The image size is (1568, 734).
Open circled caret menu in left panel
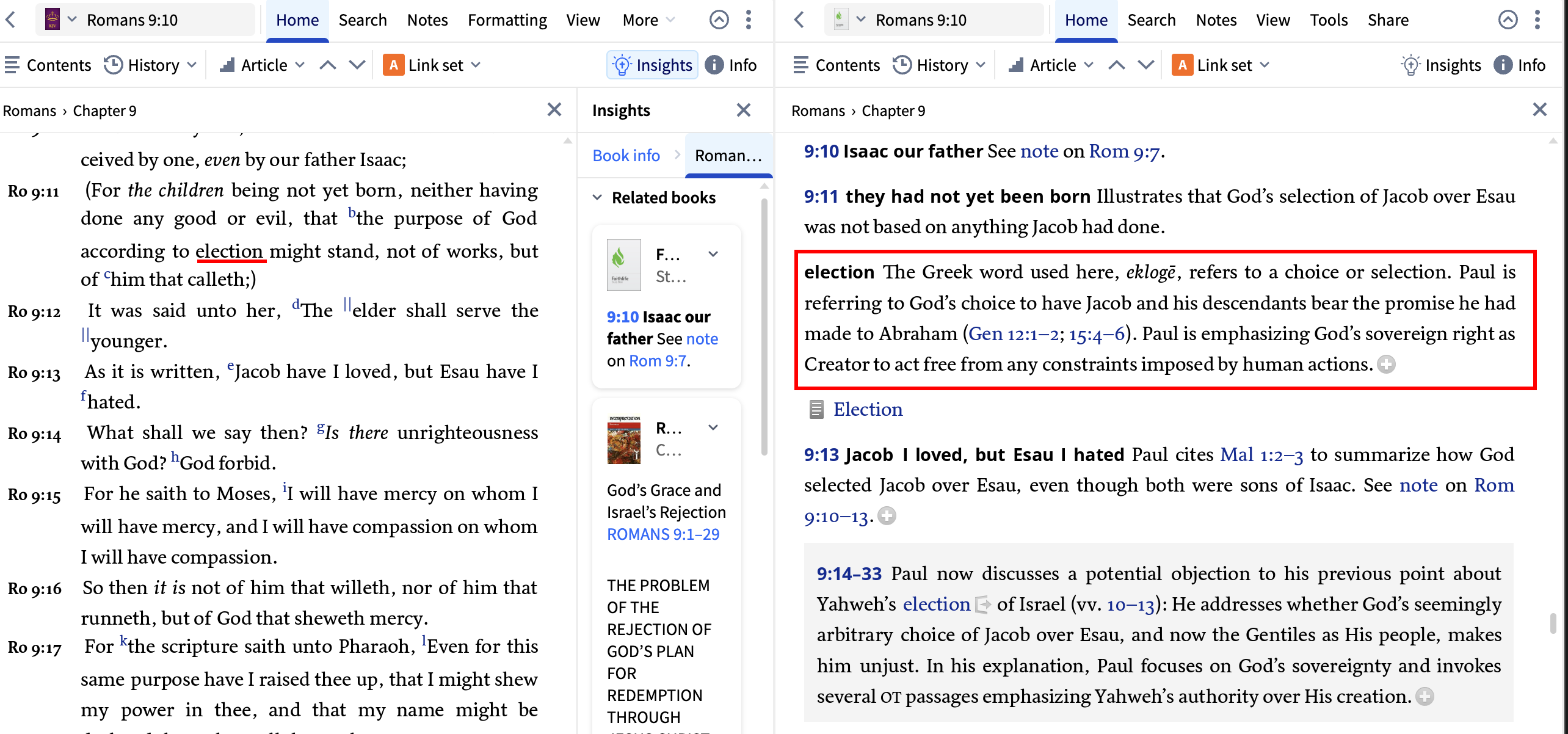[719, 20]
